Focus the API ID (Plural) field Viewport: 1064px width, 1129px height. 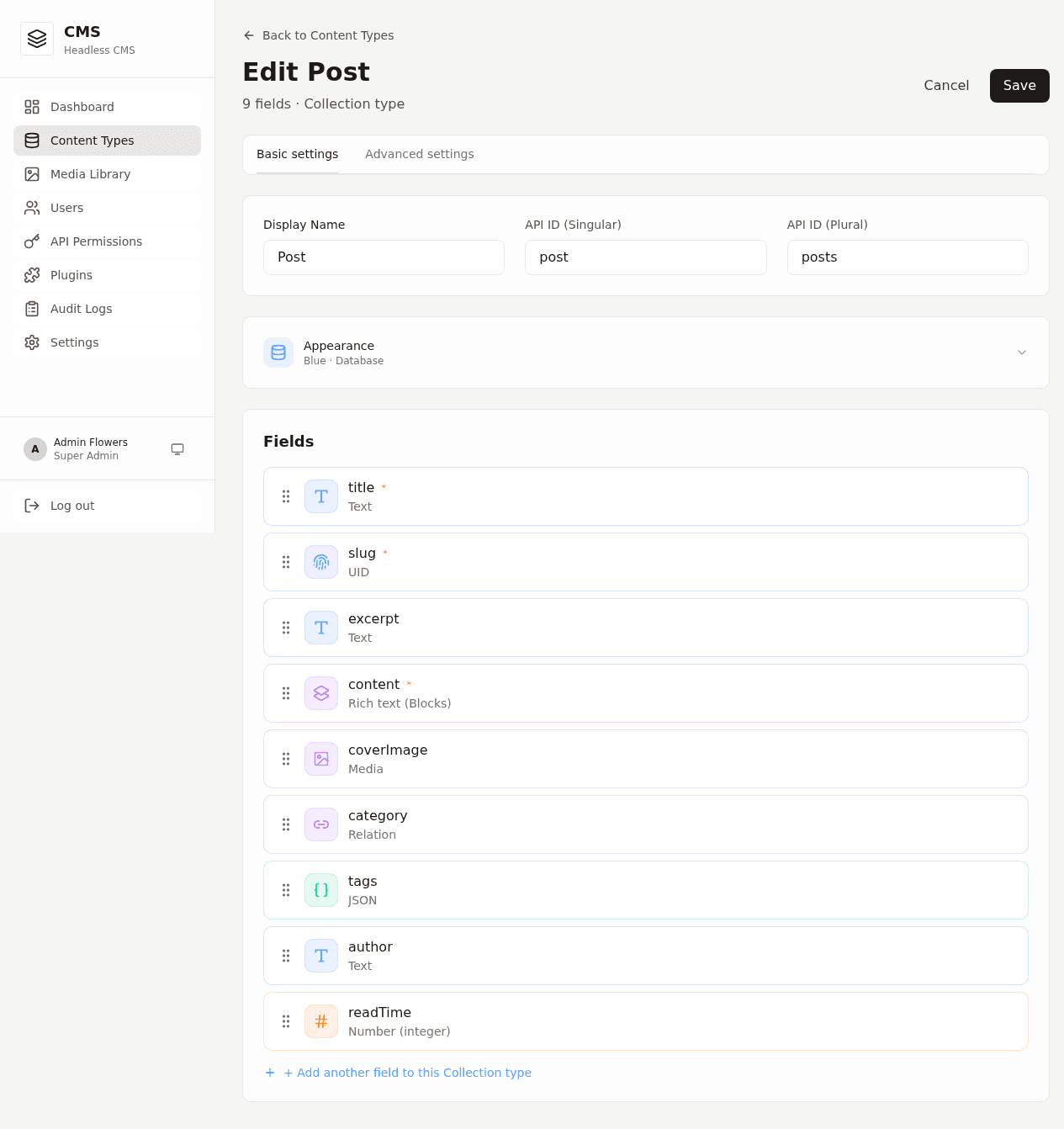(908, 257)
